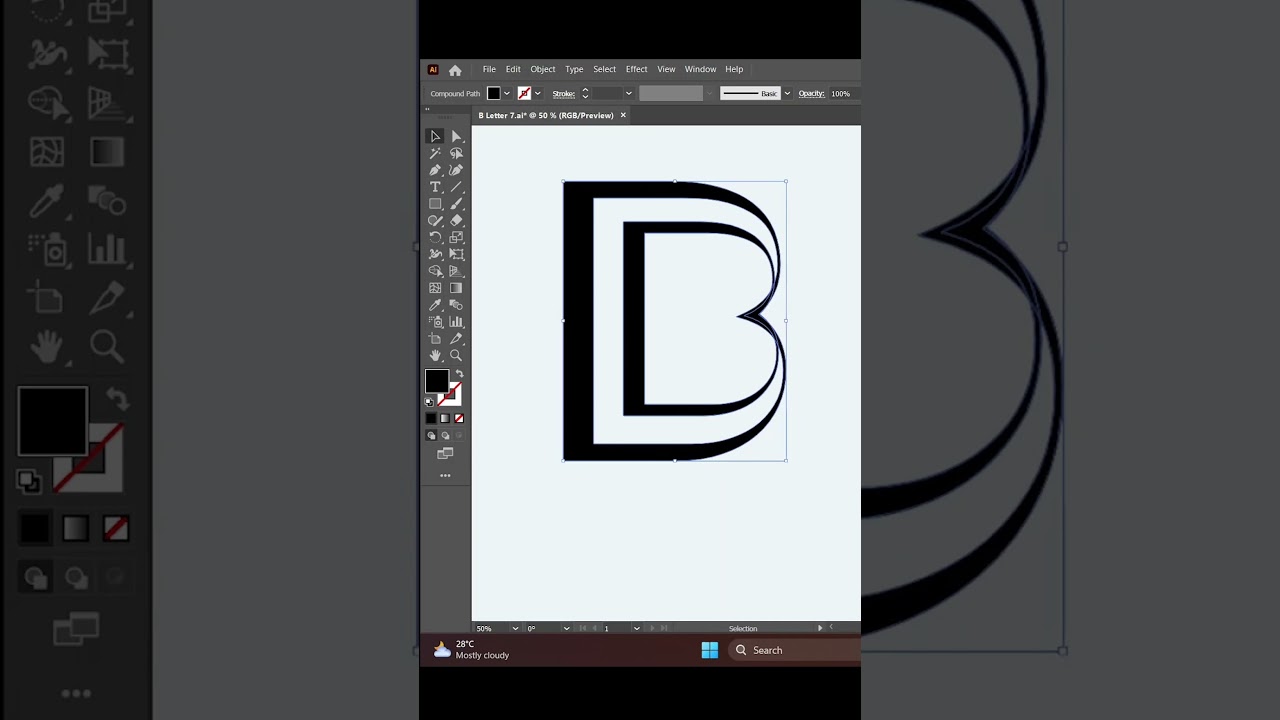
Task: Open the Object menu
Action: (543, 69)
